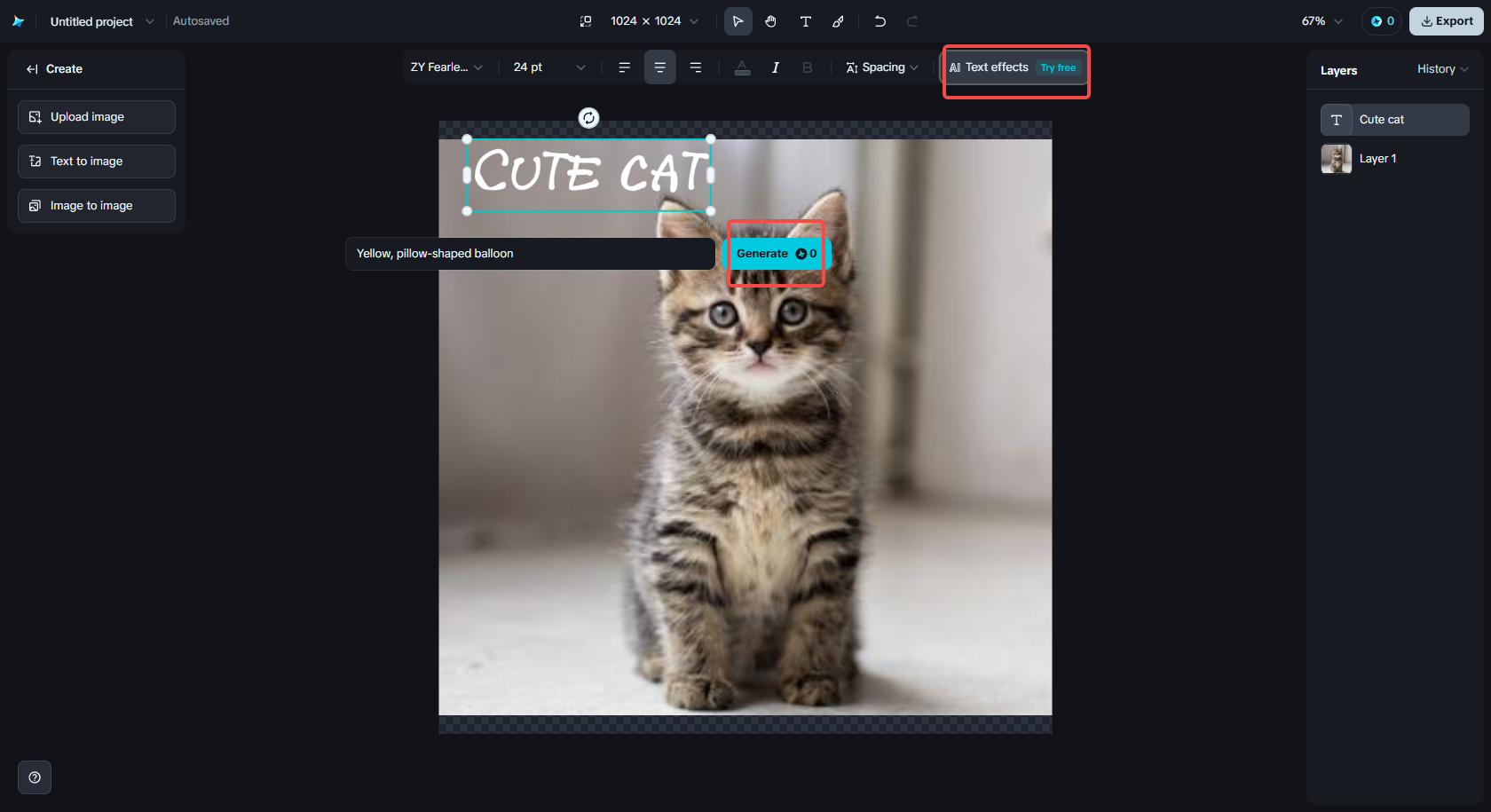Click the text effect prompt field
Image resolution: width=1491 pixels, height=812 pixels.
coord(530,254)
